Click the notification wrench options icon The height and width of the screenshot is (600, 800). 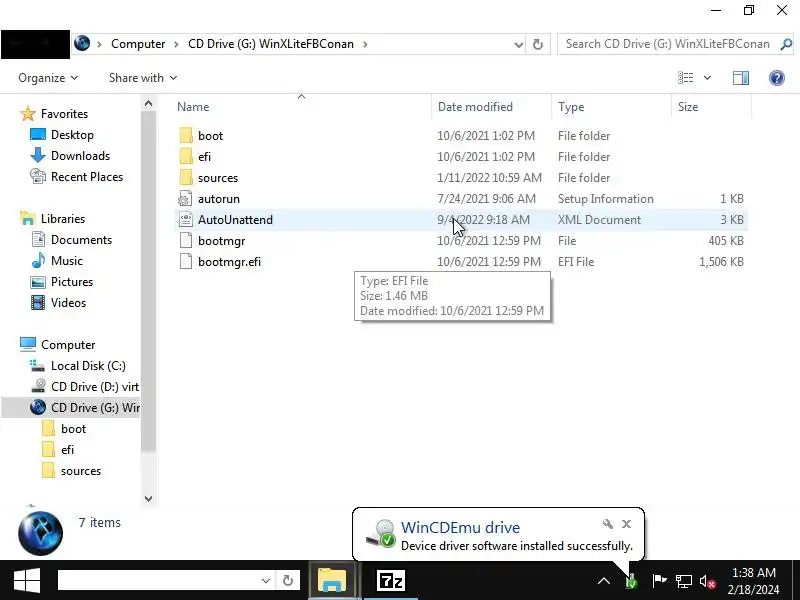click(x=608, y=524)
